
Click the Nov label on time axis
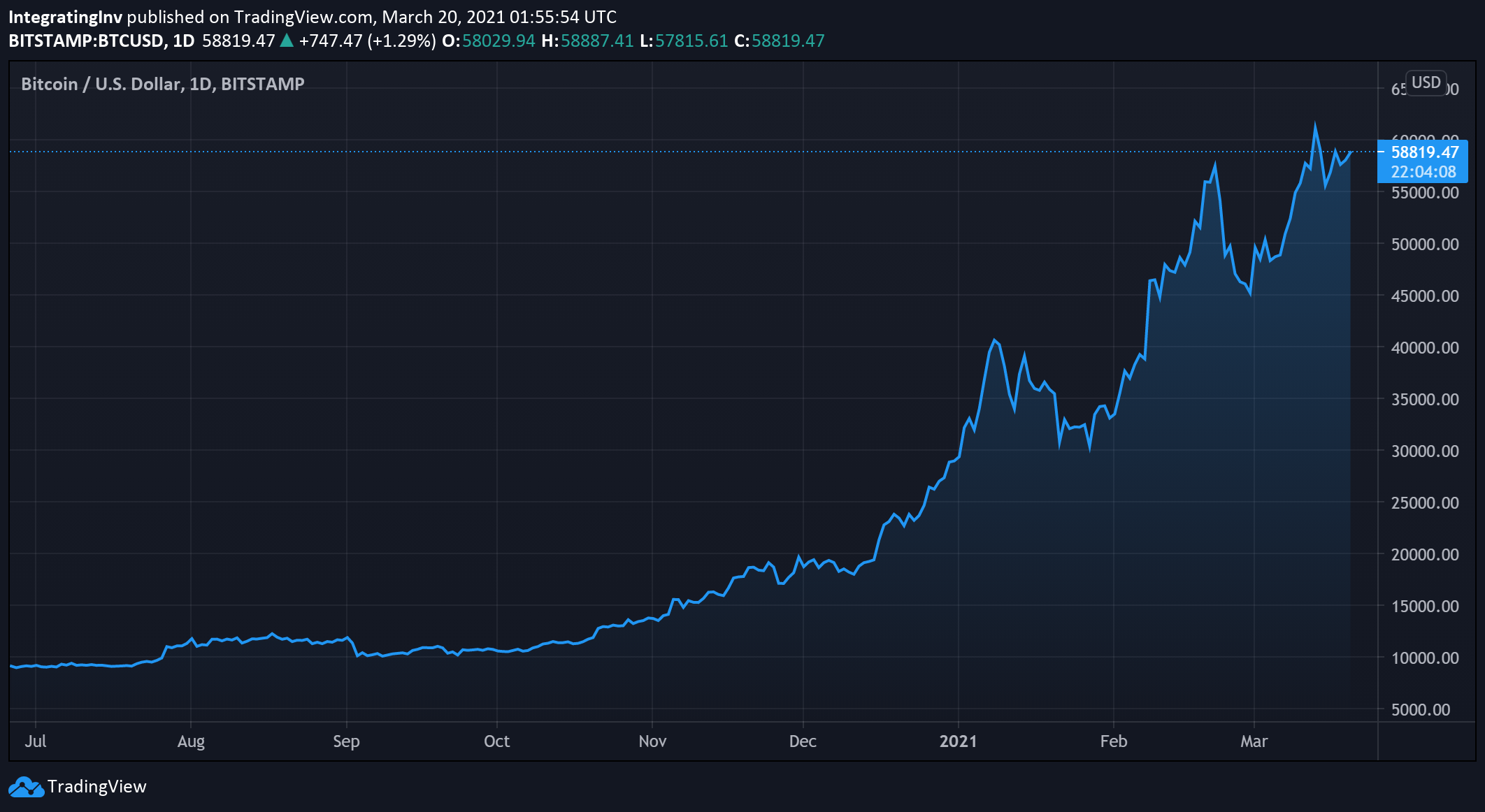[x=652, y=741]
